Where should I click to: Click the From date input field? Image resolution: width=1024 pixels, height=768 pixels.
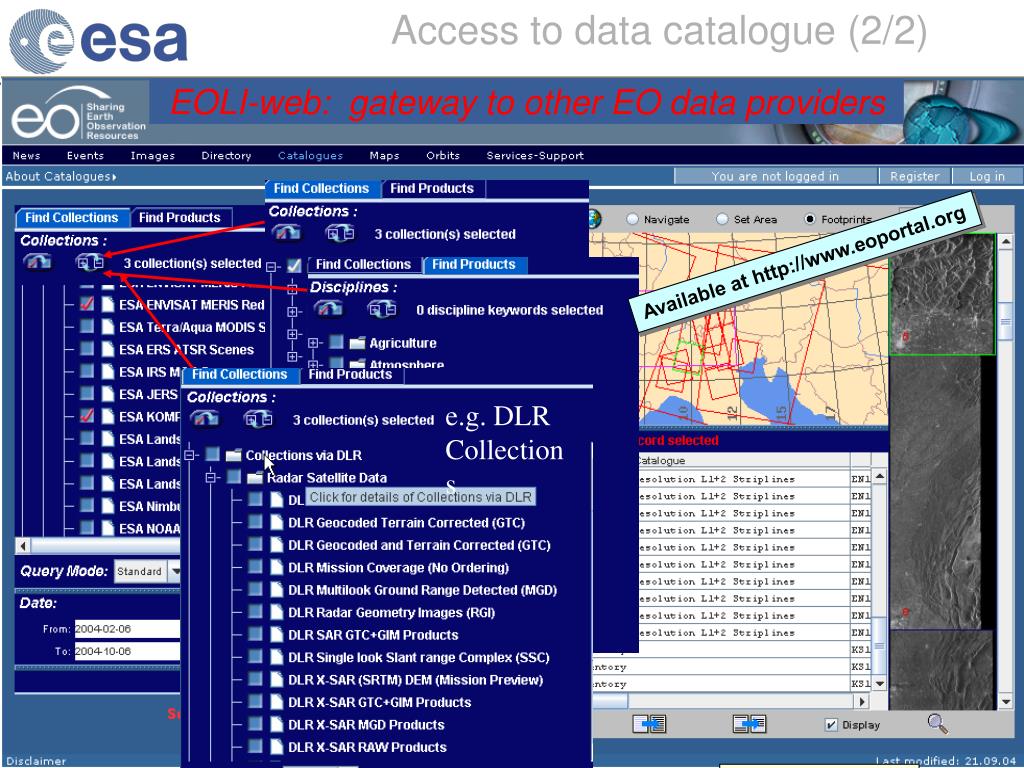(x=125, y=629)
